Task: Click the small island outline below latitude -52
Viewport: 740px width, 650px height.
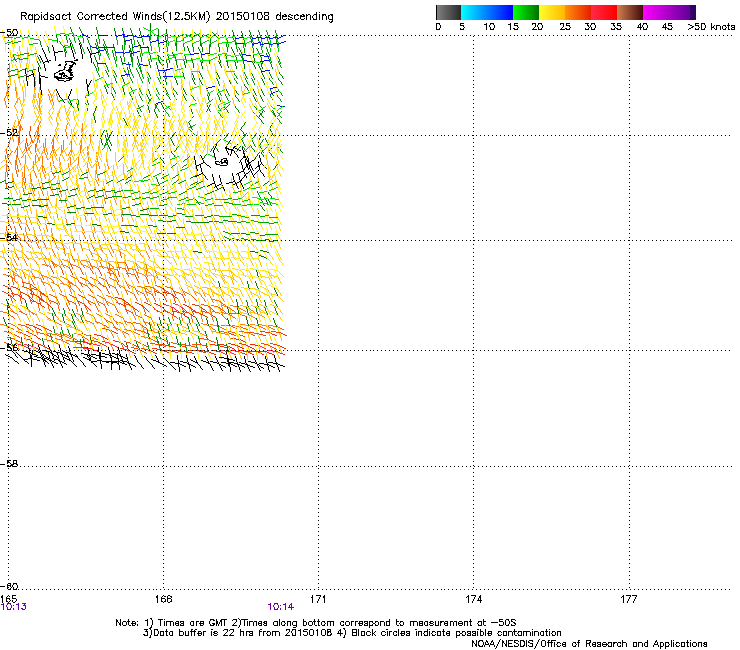Action: [x=222, y=162]
